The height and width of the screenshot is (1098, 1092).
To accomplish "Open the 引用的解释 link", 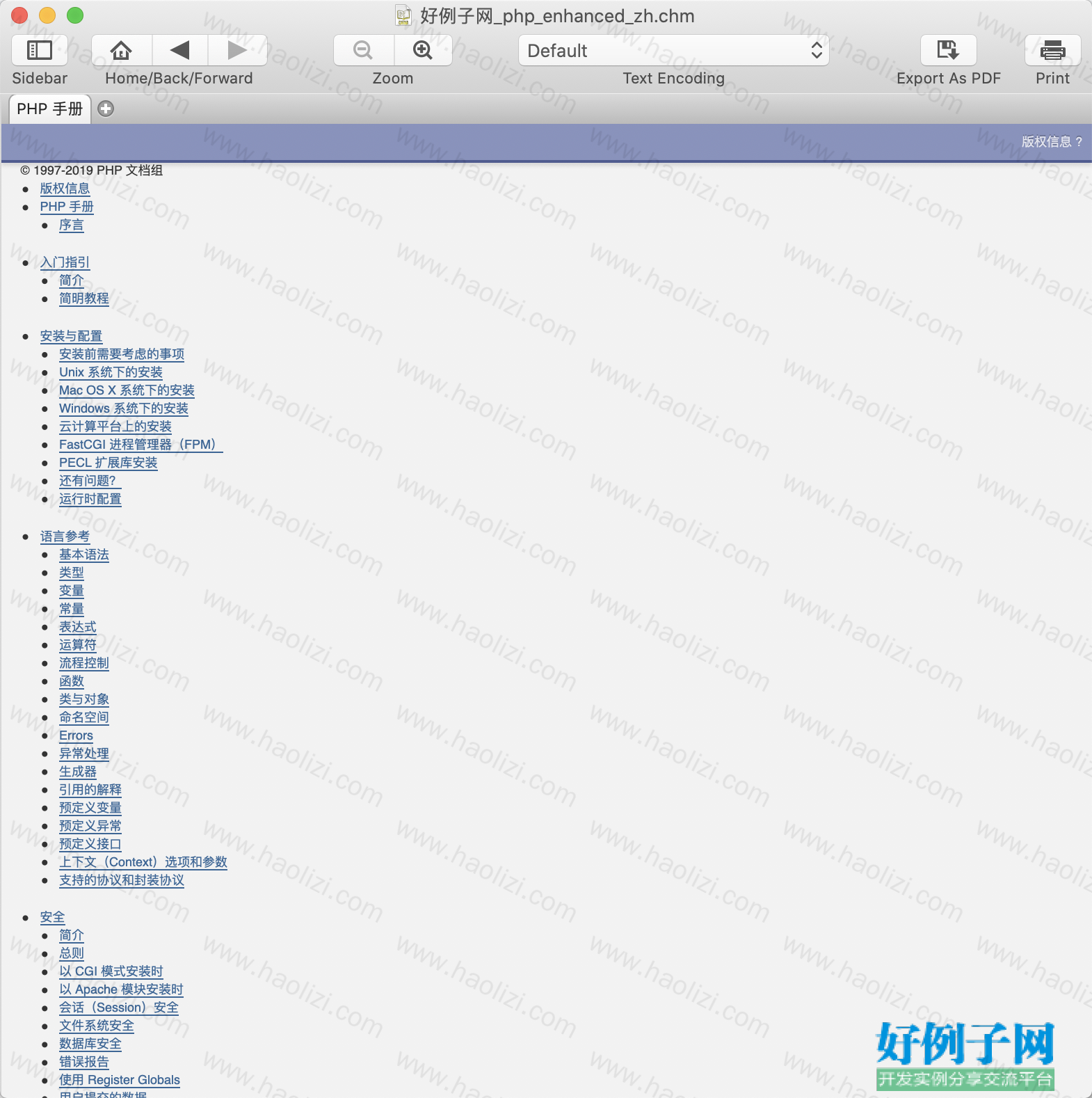I will point(90,790).
